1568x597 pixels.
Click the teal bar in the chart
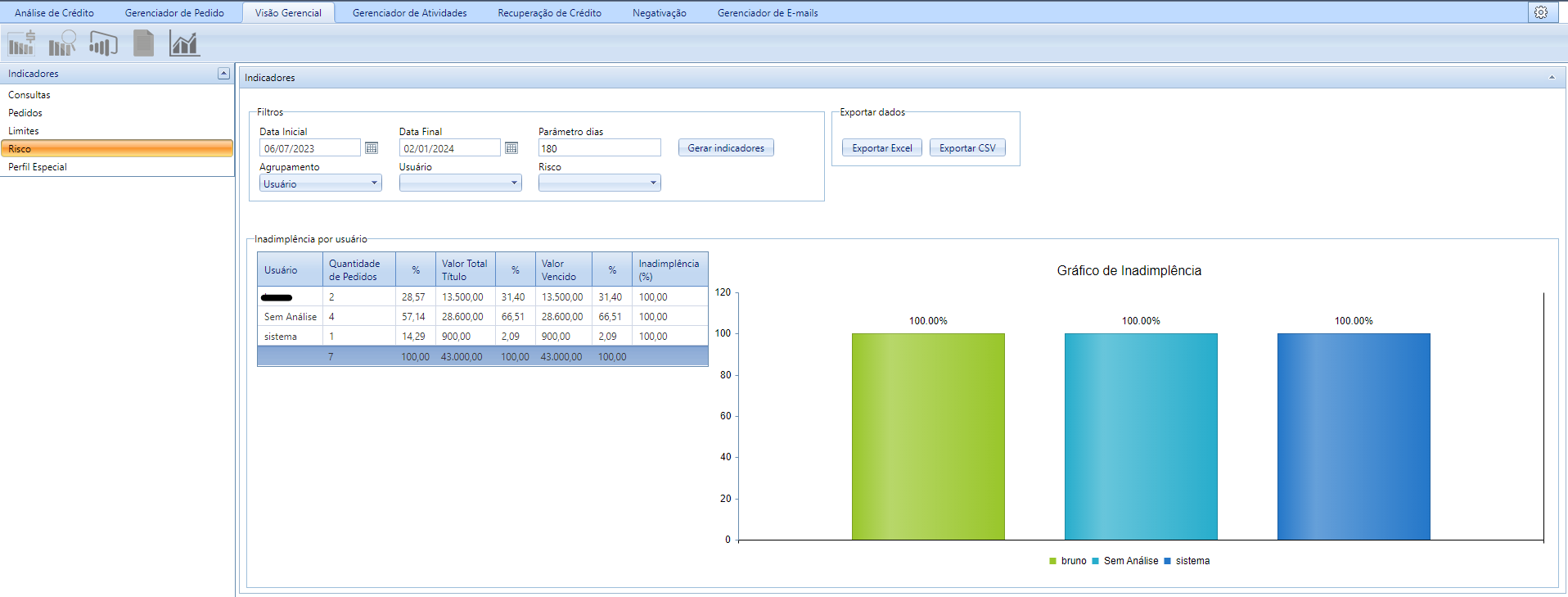coord(1141,436)
